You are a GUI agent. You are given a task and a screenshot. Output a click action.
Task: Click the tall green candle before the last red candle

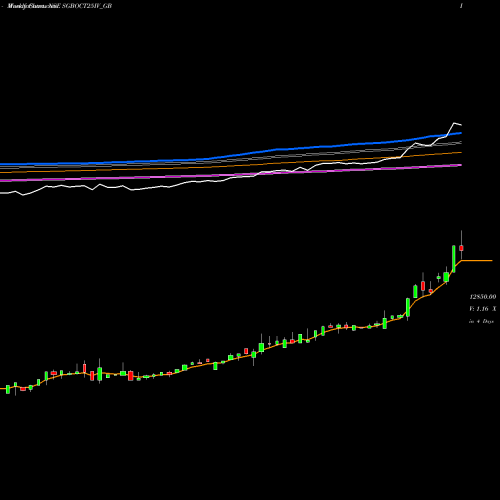454,259
